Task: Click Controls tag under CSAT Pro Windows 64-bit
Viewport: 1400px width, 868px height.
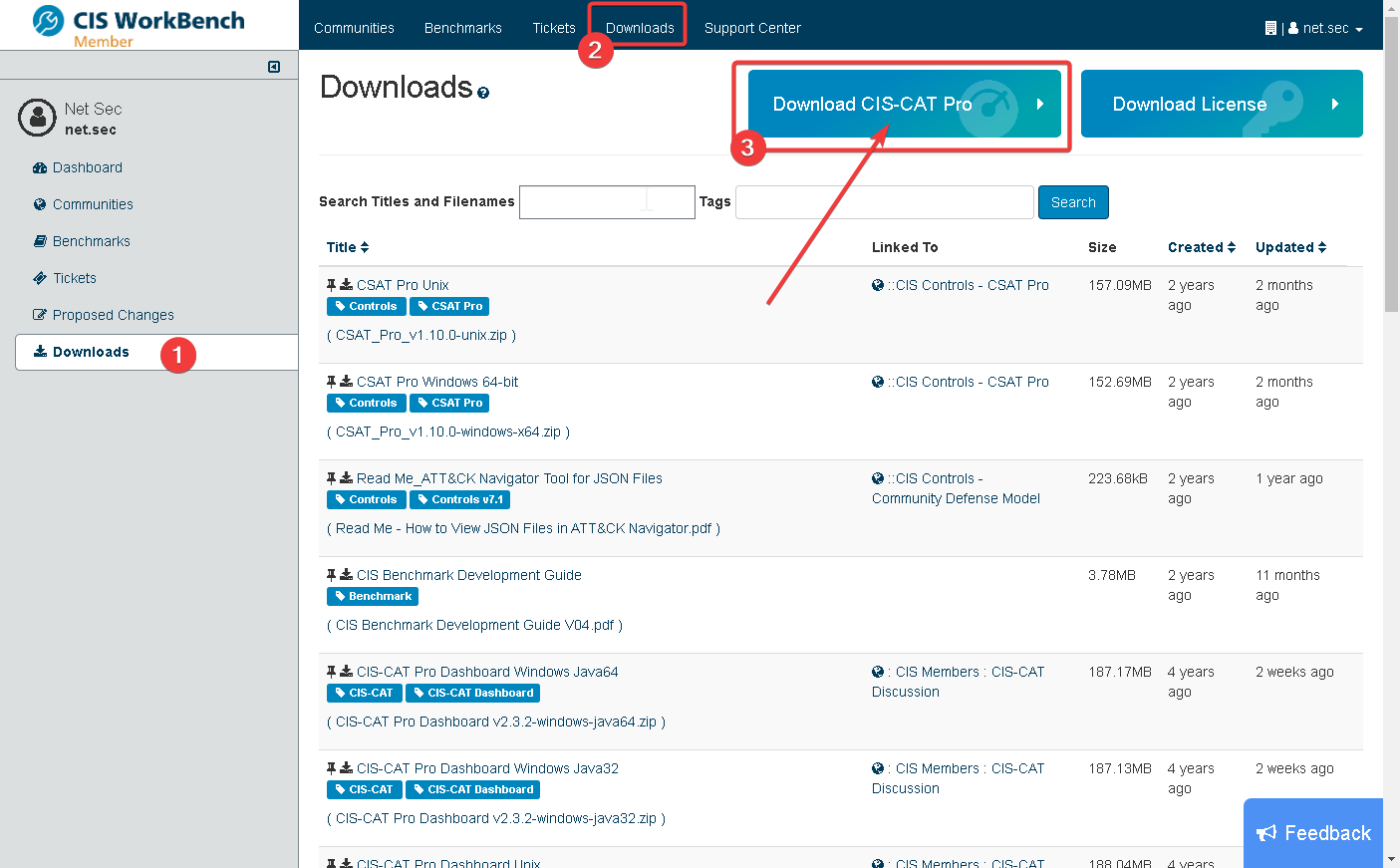Action: 366,404
